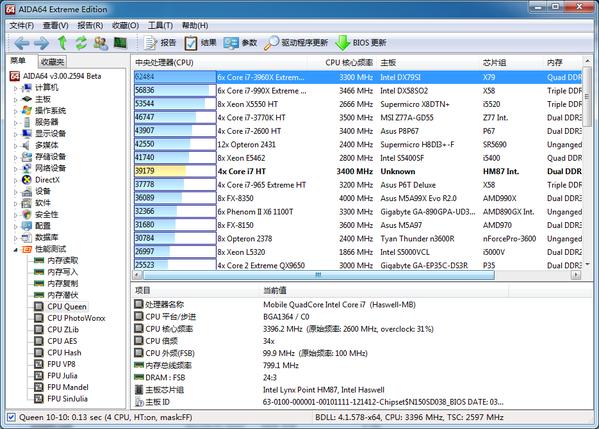599x429 pixels.
Task: Click the Forward arrow icon
Action: (x=41, y=43)
